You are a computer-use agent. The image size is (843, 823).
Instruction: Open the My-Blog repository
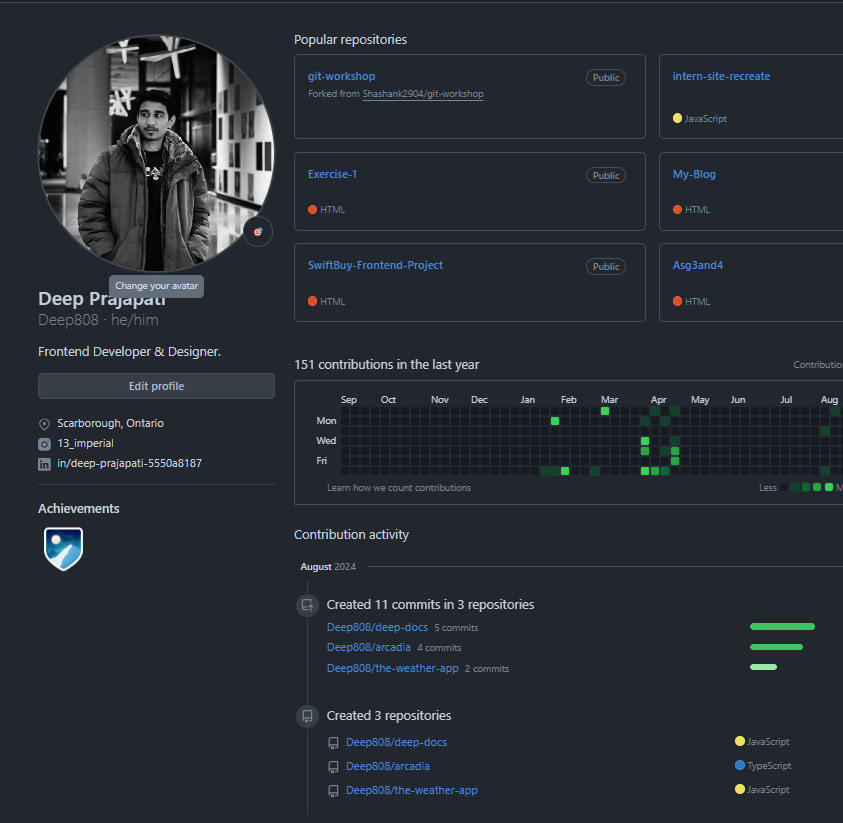pos(694,174)
